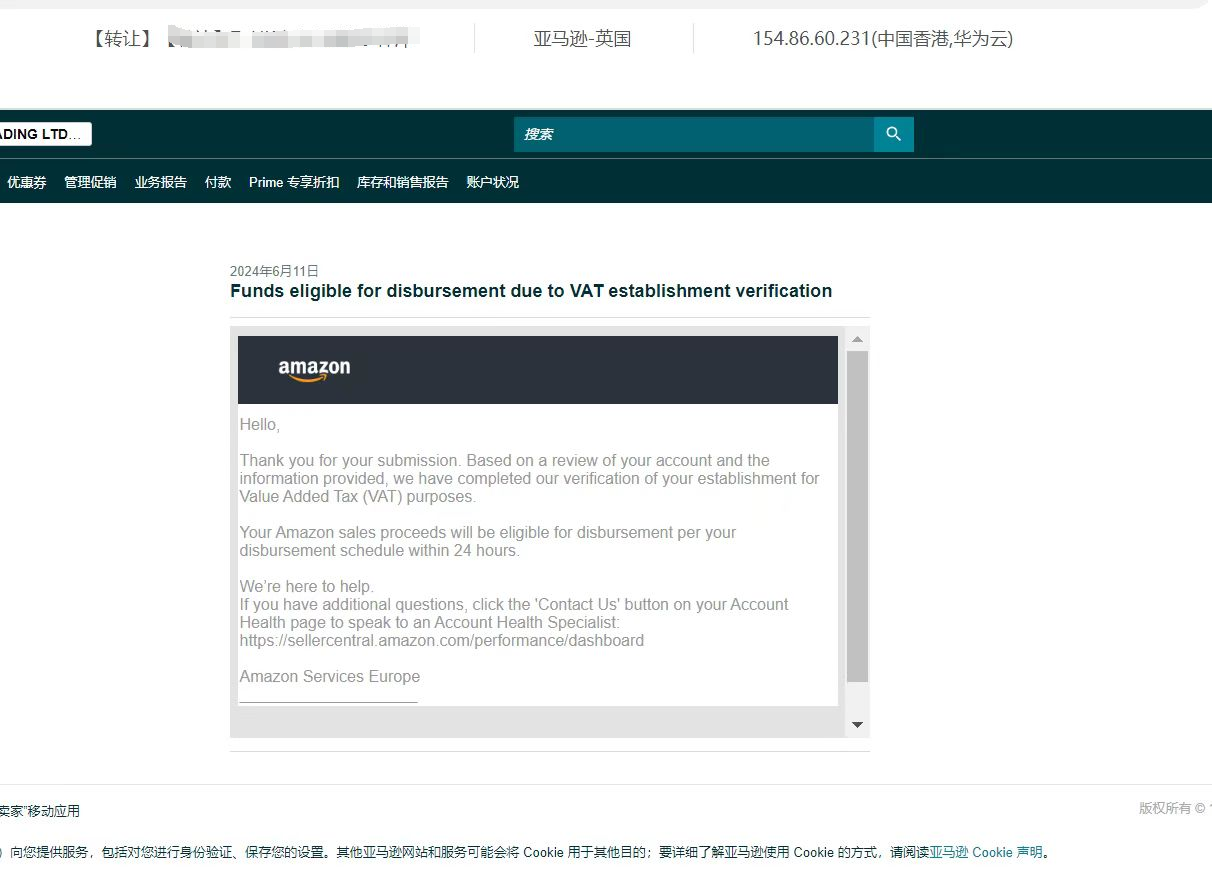Image resolution: width=1212 pixels, height=886 pixels.
Task: Click the "卖家"移动应用 footer link
Action: [40, 811]
